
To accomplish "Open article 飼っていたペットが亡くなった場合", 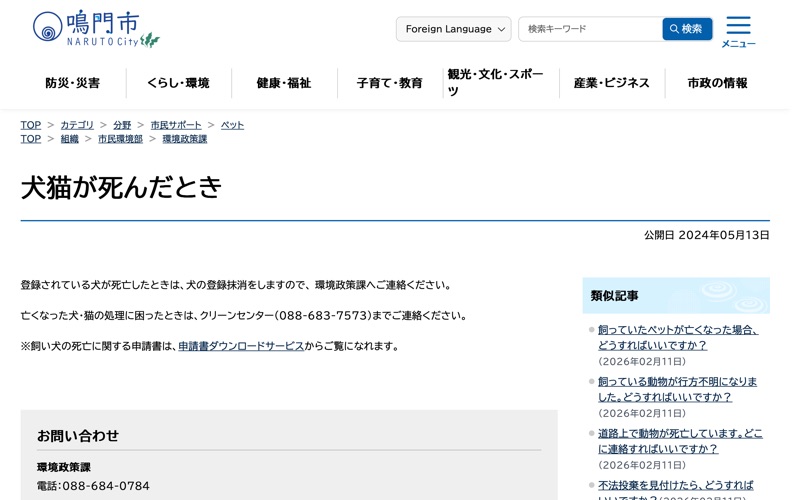I will click(x=678, y=338).
